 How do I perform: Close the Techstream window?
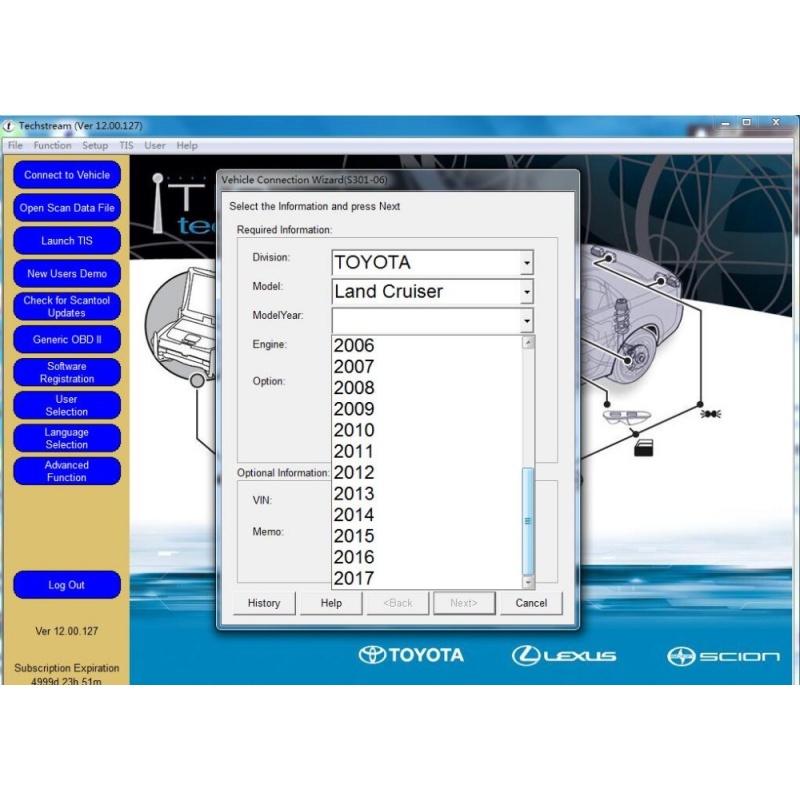[776, 122]
